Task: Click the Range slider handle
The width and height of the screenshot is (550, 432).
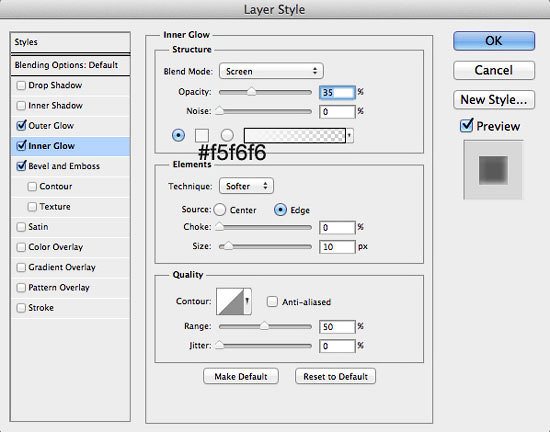Action: [264, 326]
